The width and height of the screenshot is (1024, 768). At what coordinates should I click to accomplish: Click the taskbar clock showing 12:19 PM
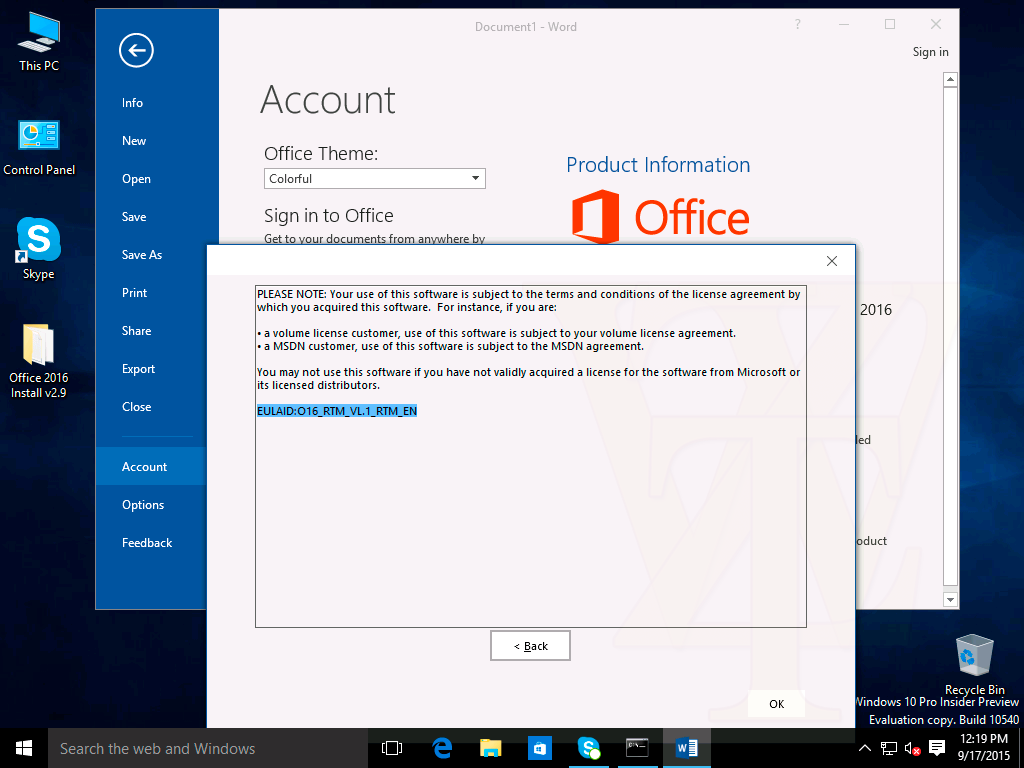pos(984,748)
